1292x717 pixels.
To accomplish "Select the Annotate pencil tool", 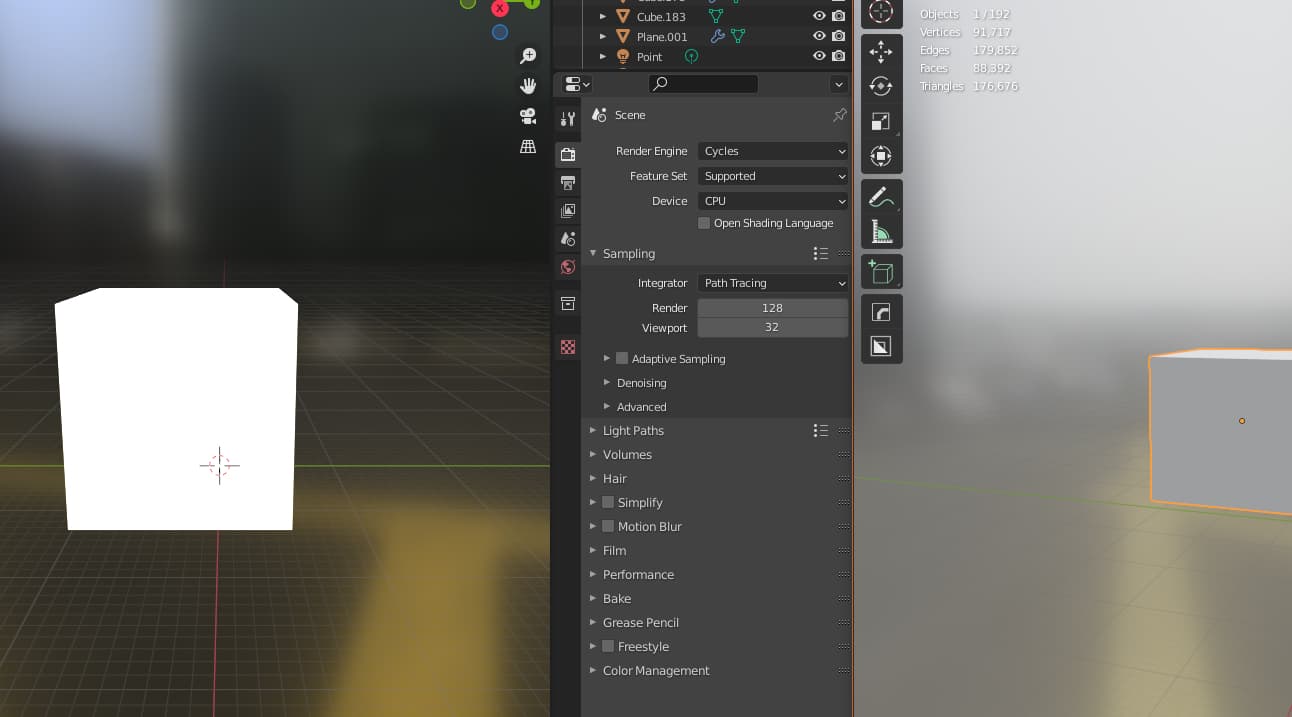I will pos(881,197).
